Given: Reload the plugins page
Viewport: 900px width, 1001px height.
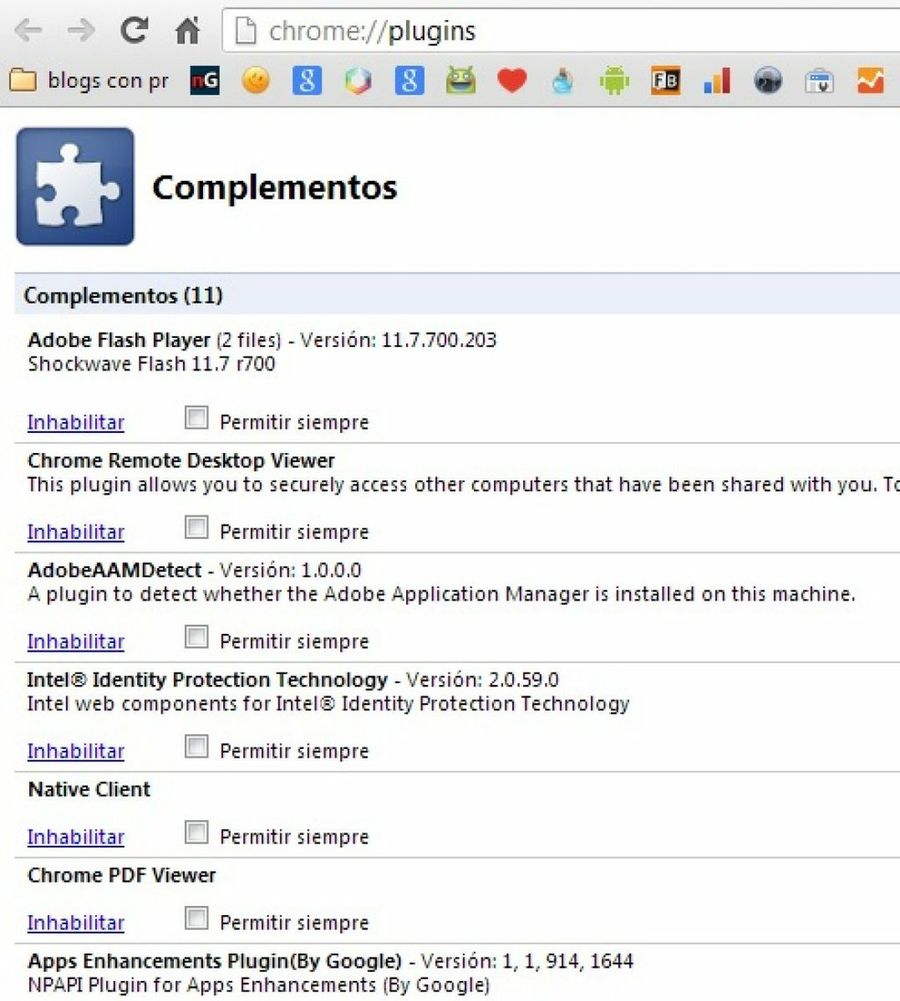Looking at the screenshot, I should click(x=133, y=31).
